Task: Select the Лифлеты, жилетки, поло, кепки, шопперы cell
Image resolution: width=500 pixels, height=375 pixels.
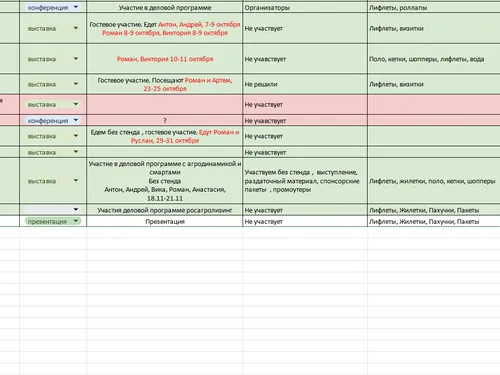Action: pyautogui.click(x=434, y=181)
